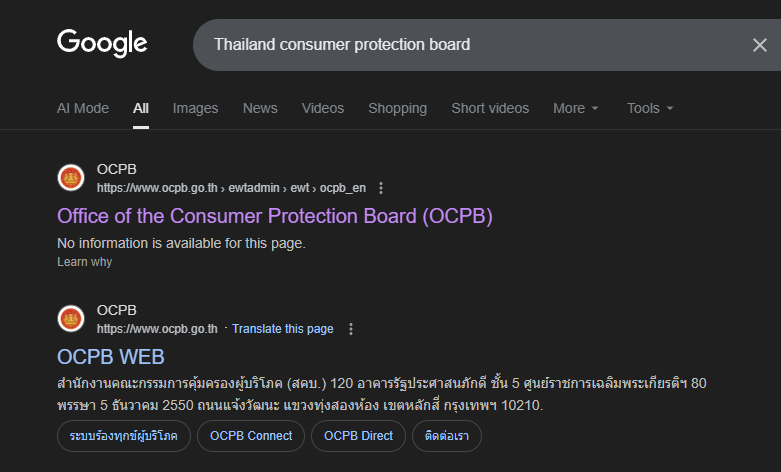Open three-dot menu for first OCPB result
The width and height of the screenshot is (781, 472).
pos(381,188)
